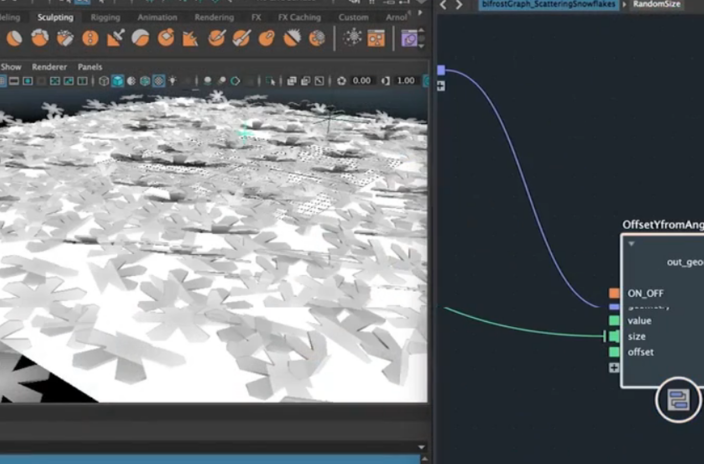Click the plus icon under the purple graph input port

point(441,86)
